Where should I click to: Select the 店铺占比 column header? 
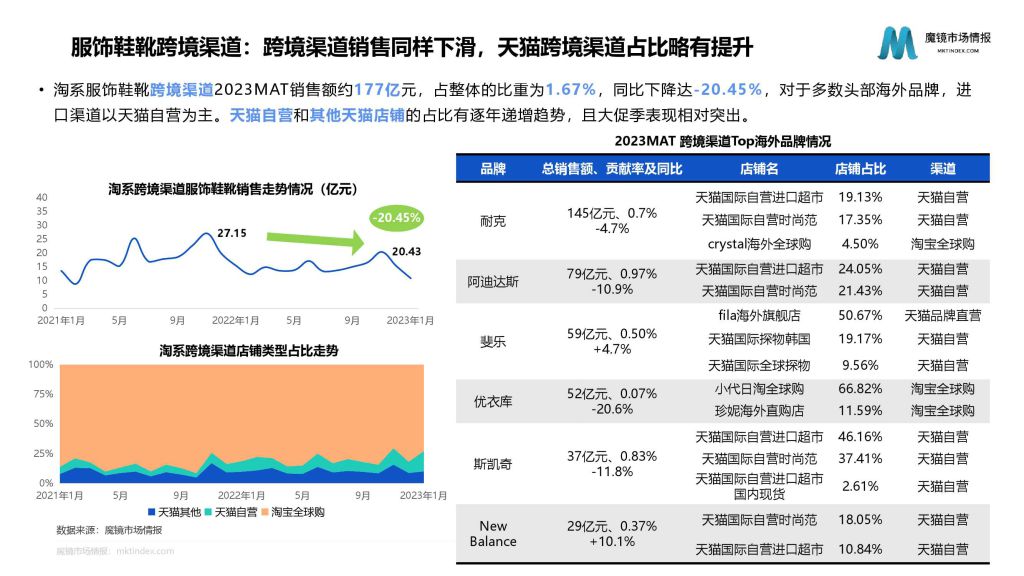pyautogui.click(x=860, y=169)
